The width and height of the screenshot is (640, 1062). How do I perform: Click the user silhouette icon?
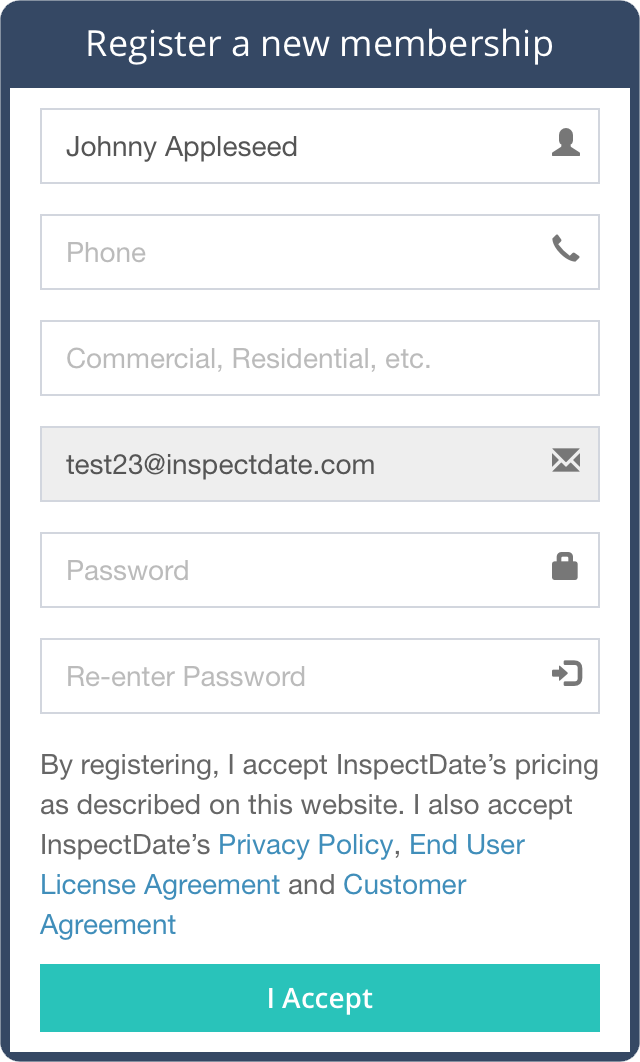(x=566, y=144)
